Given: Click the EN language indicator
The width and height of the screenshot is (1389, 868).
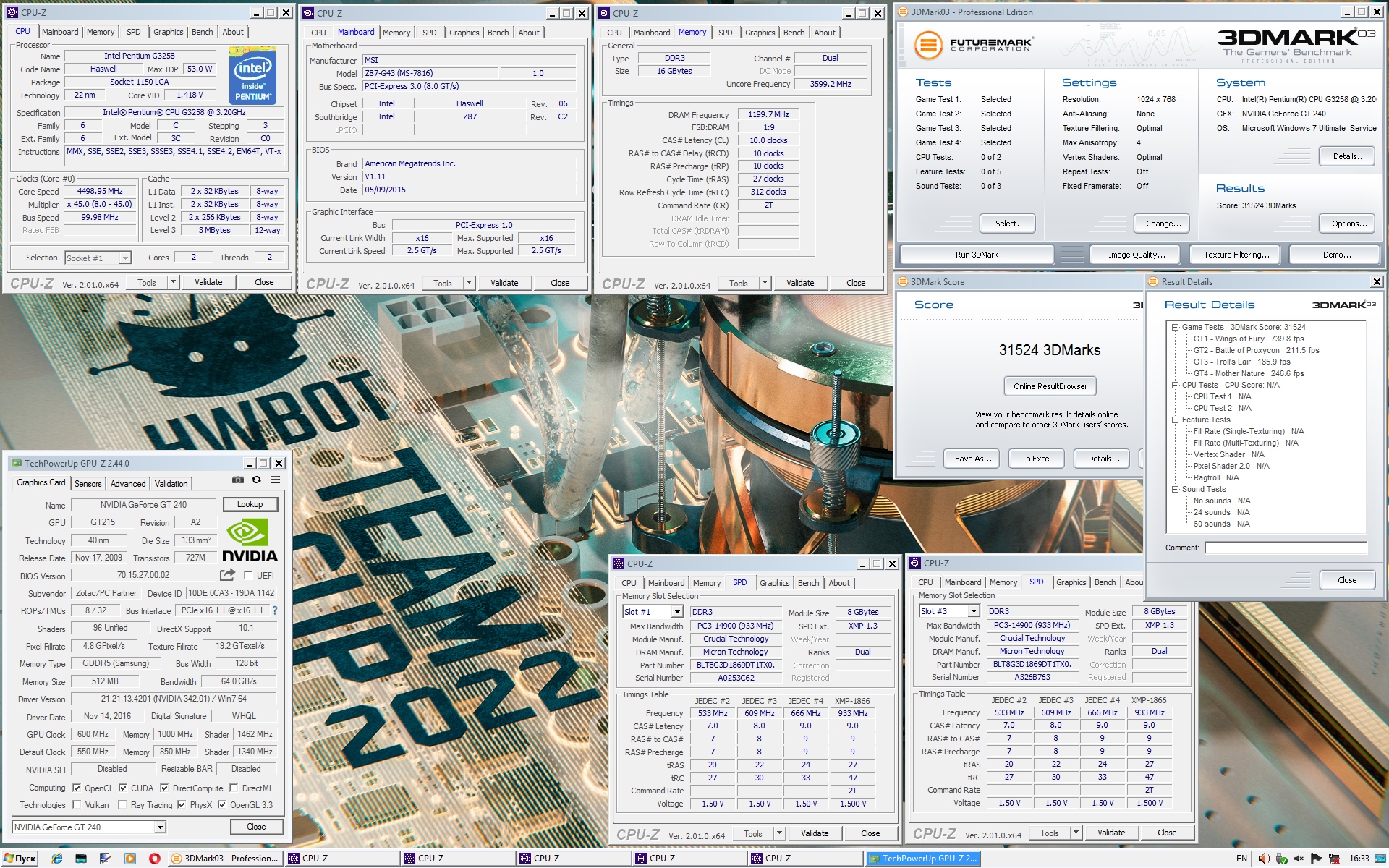Looking at the screenshot, I should [1241, 859].
